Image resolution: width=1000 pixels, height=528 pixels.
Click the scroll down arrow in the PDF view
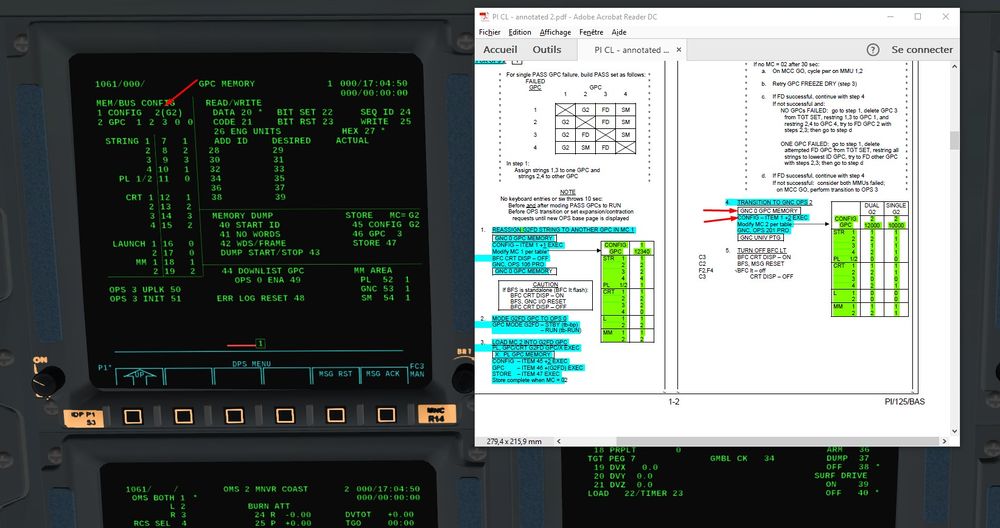click(x=954, y=432)
